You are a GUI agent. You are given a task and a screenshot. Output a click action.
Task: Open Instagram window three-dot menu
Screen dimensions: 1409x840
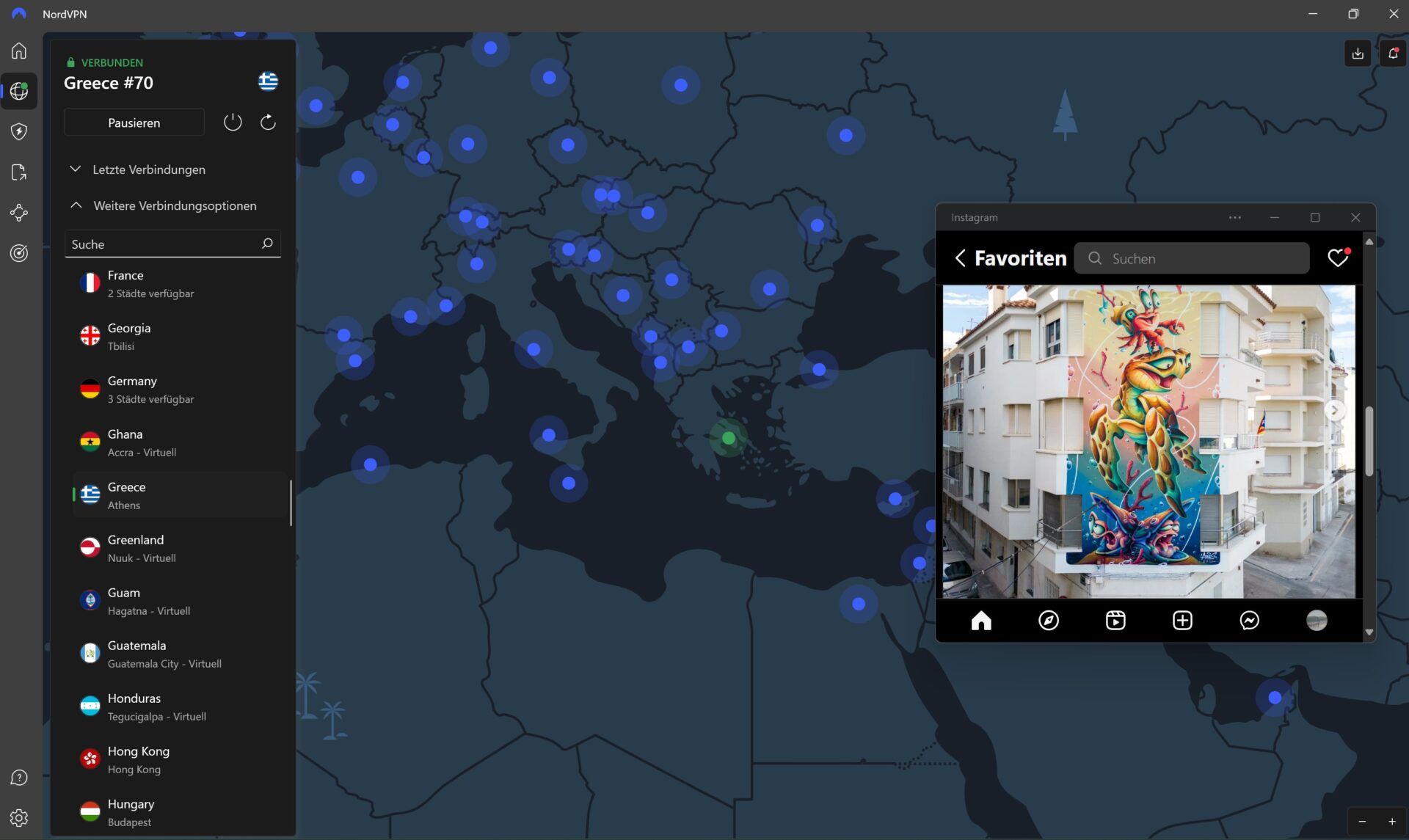coord(1235,217)
